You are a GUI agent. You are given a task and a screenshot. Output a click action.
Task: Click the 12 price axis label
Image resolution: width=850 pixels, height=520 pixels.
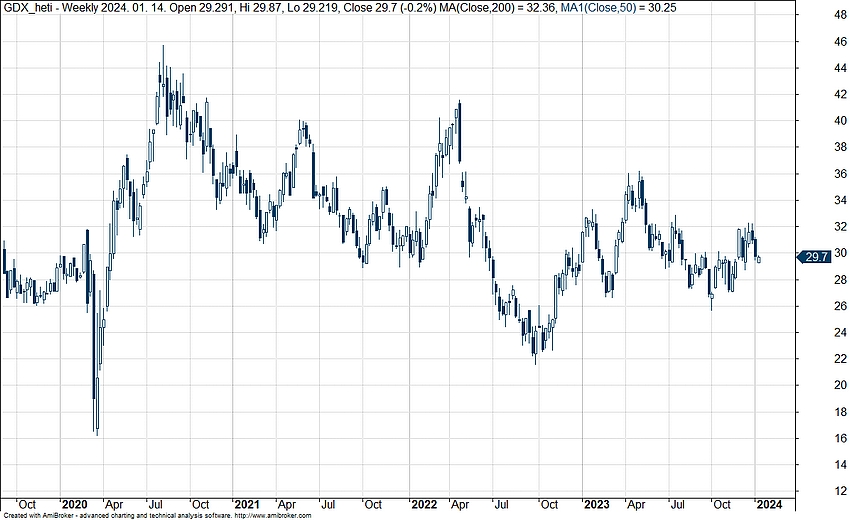840,491
